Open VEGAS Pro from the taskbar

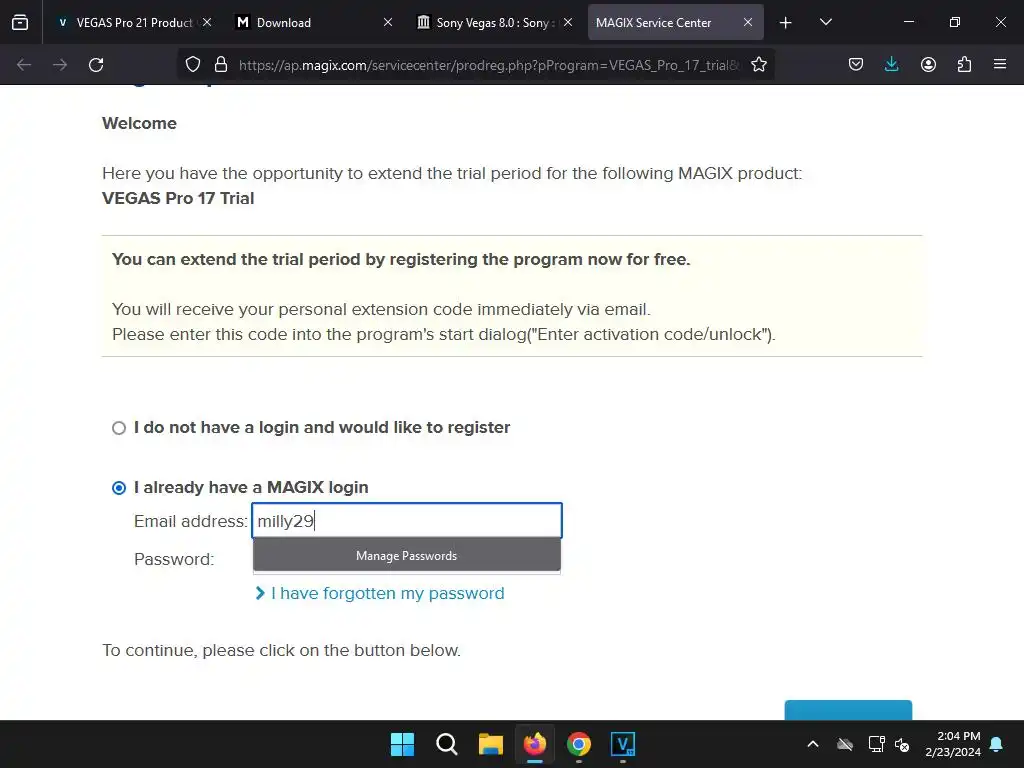tap(622, 744)
